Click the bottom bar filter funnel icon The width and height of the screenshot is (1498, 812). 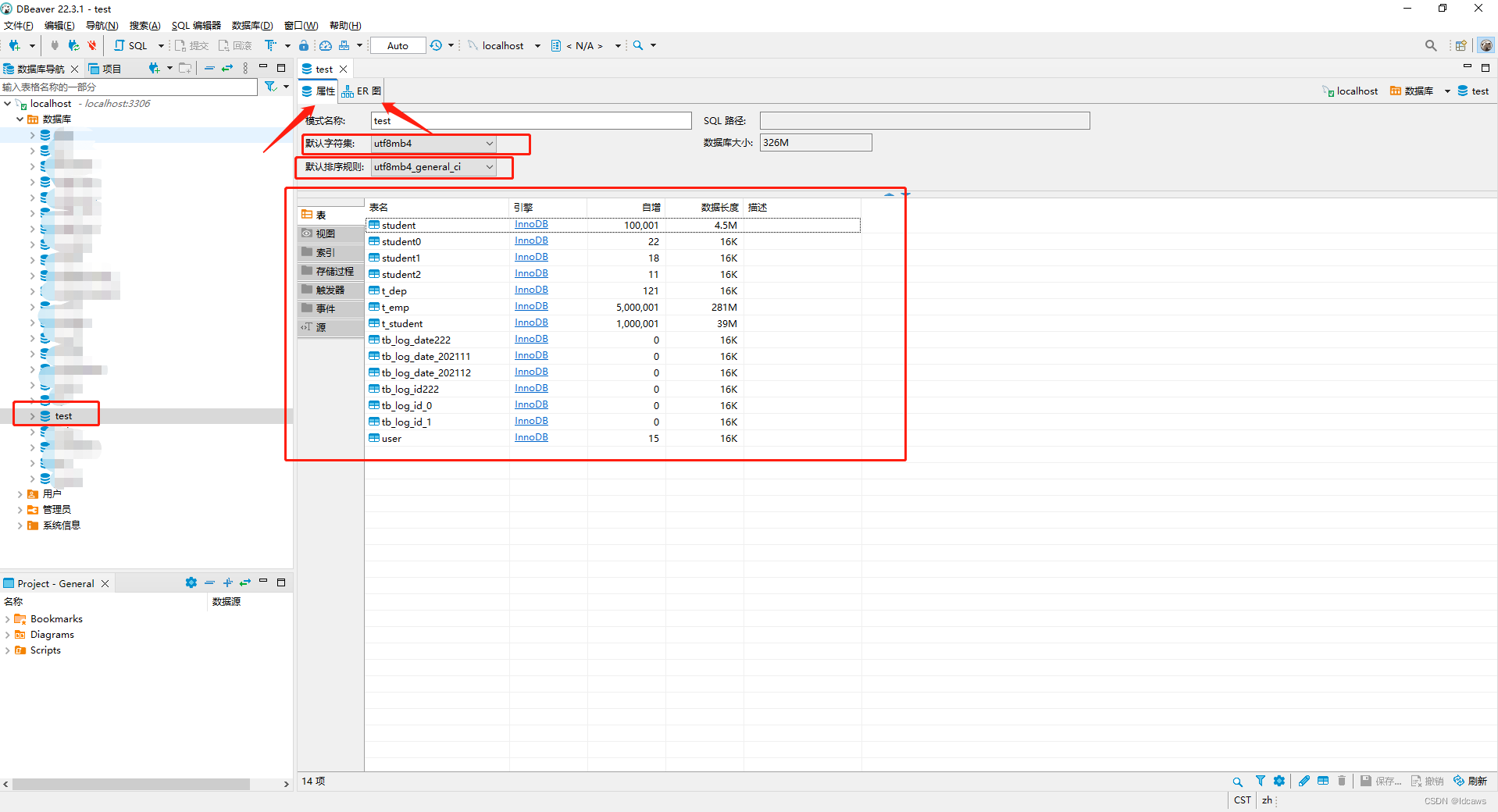pyautogui.click(x=1260, y=781)
